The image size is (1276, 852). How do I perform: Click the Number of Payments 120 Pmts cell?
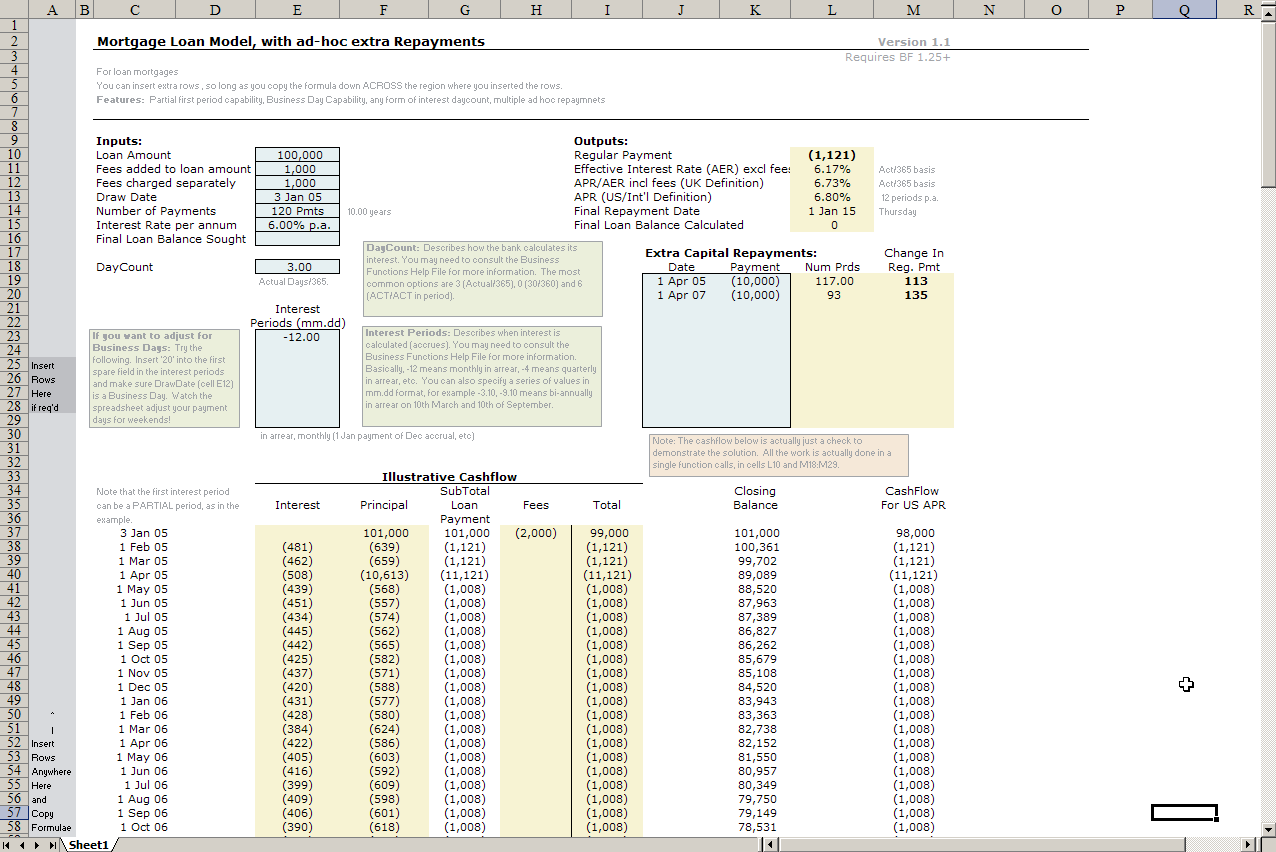click(297, 211)
